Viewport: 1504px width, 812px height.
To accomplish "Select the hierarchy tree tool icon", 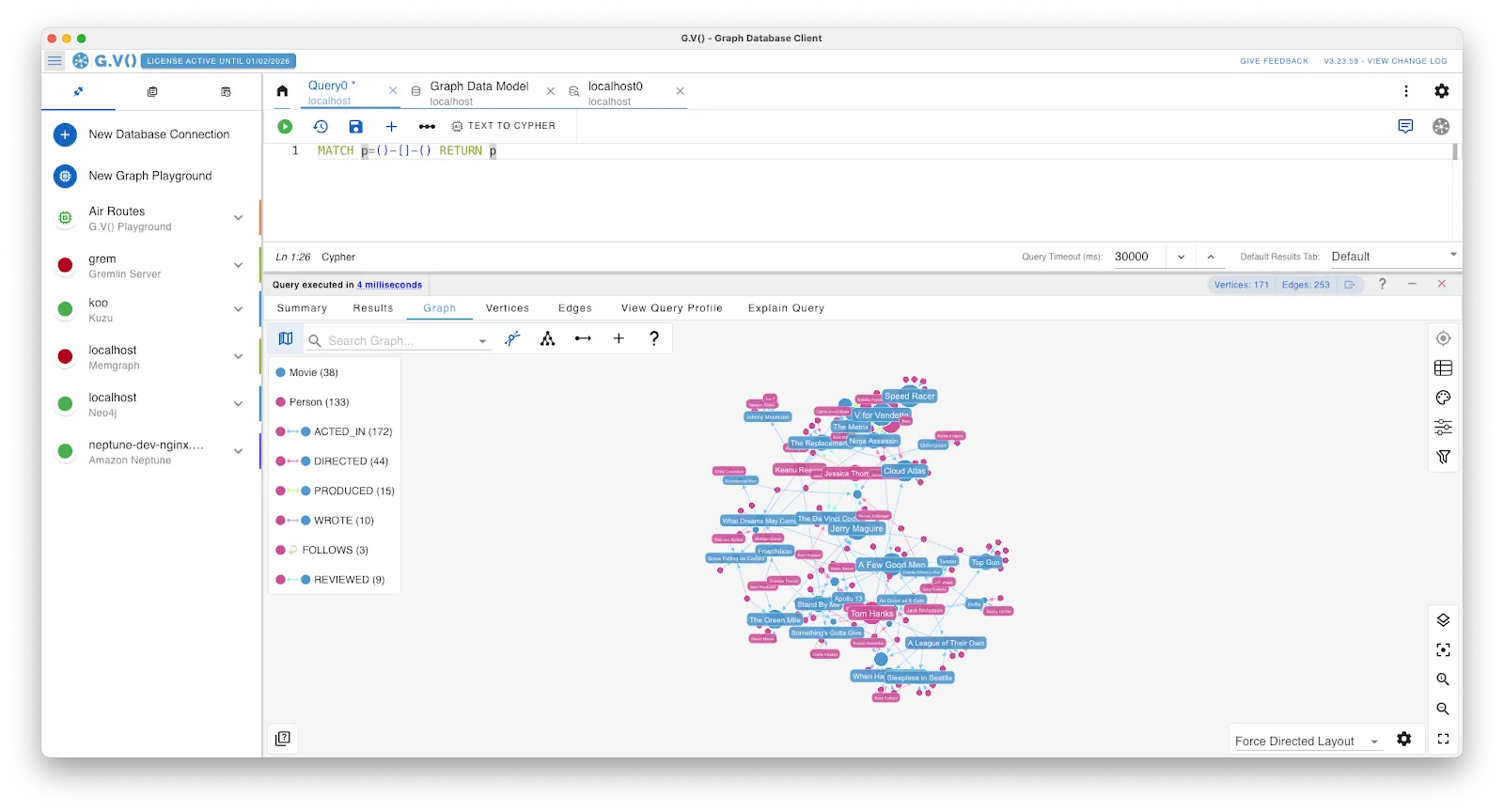I will pos(548,338).
